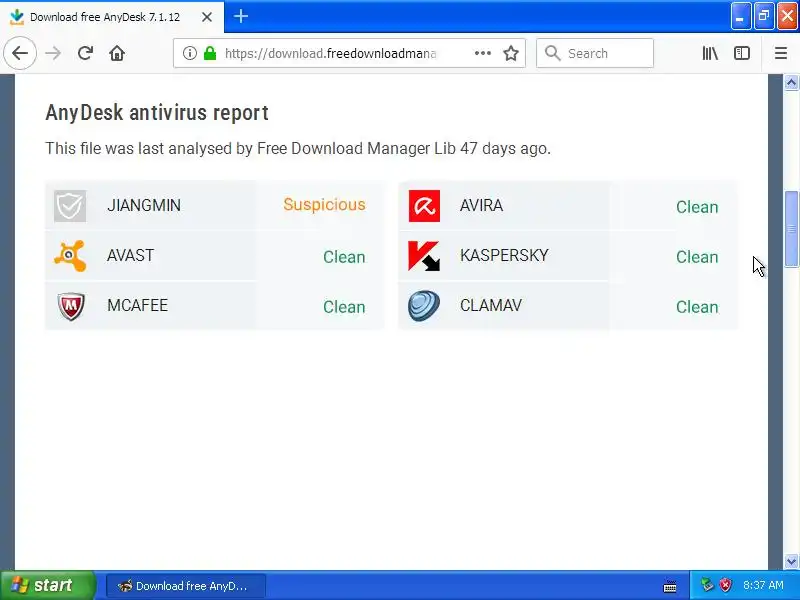Click the AnyDesk antivirus report heading
Viewport: 800px width, 600px height.
(x=157, y=113)
